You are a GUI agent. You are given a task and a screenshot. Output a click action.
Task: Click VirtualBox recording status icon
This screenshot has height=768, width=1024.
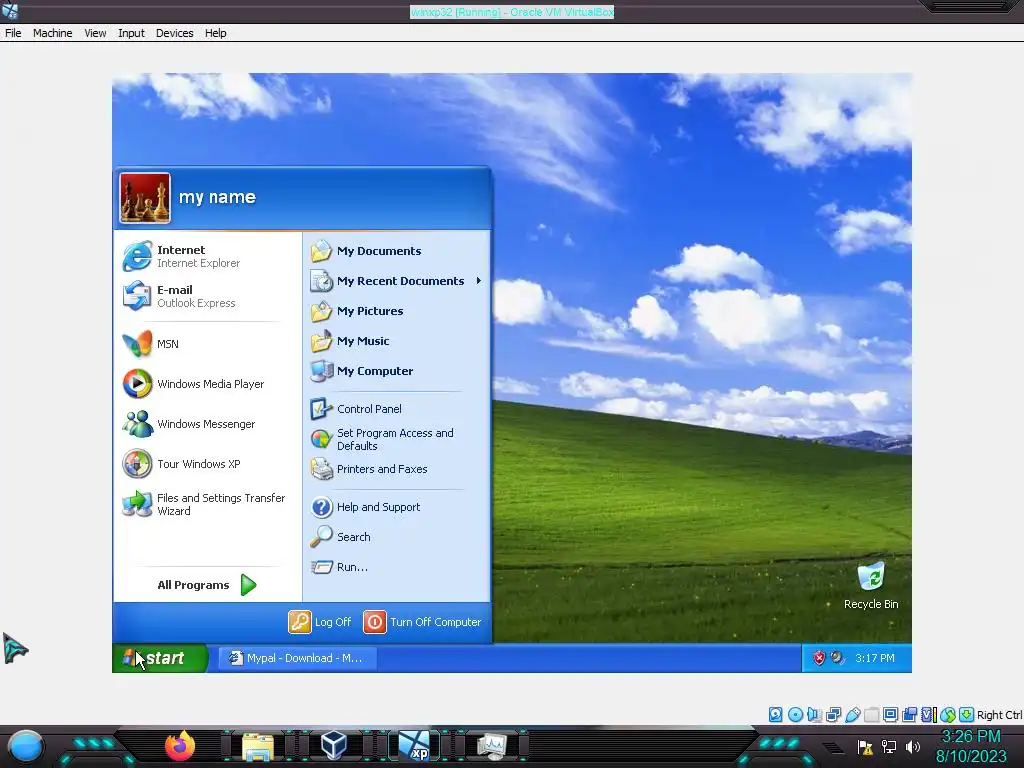coord(909,714)
